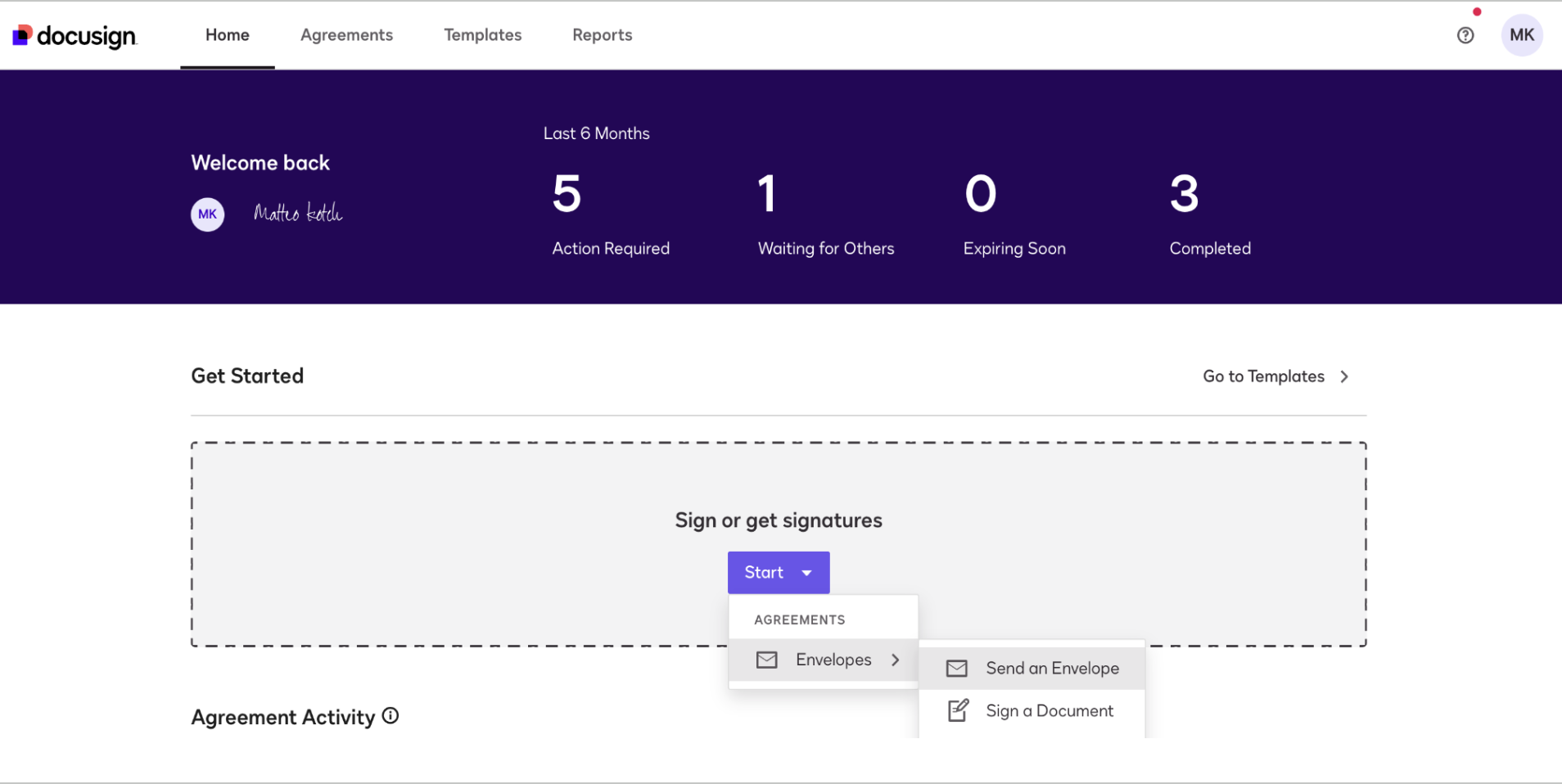Open the MK account avatar menu
This screenshot has width=1562, height=784.
pyautogui.click(x=1521, y=35)
